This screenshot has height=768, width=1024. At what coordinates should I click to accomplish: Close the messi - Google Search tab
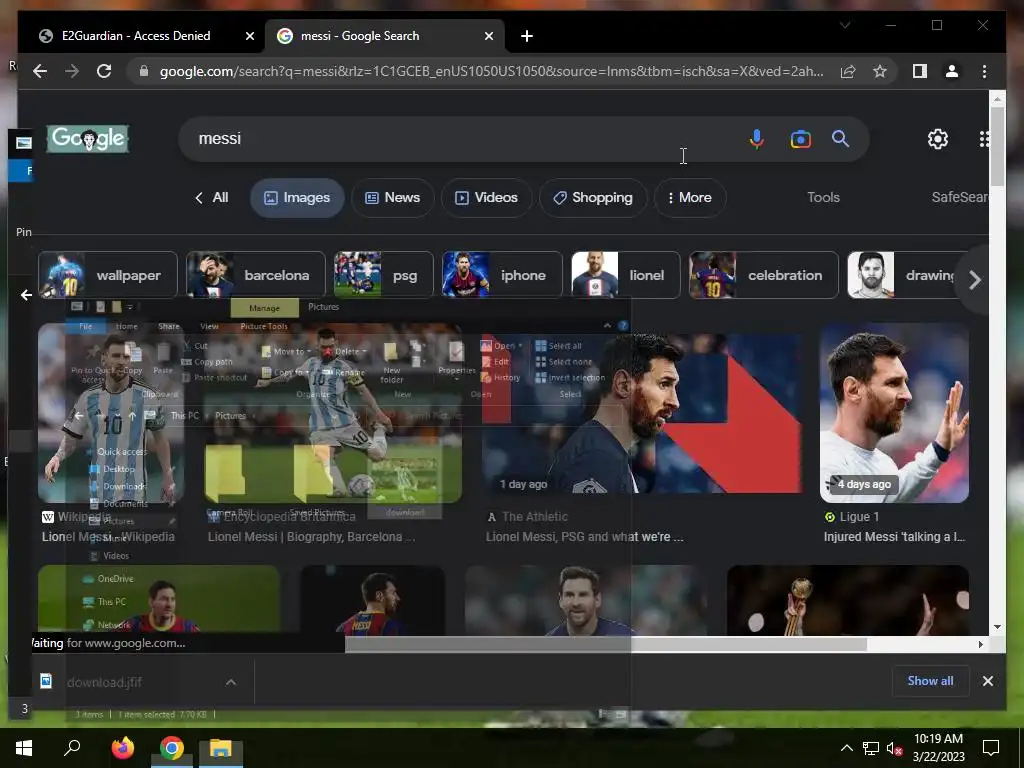(488, 36)
